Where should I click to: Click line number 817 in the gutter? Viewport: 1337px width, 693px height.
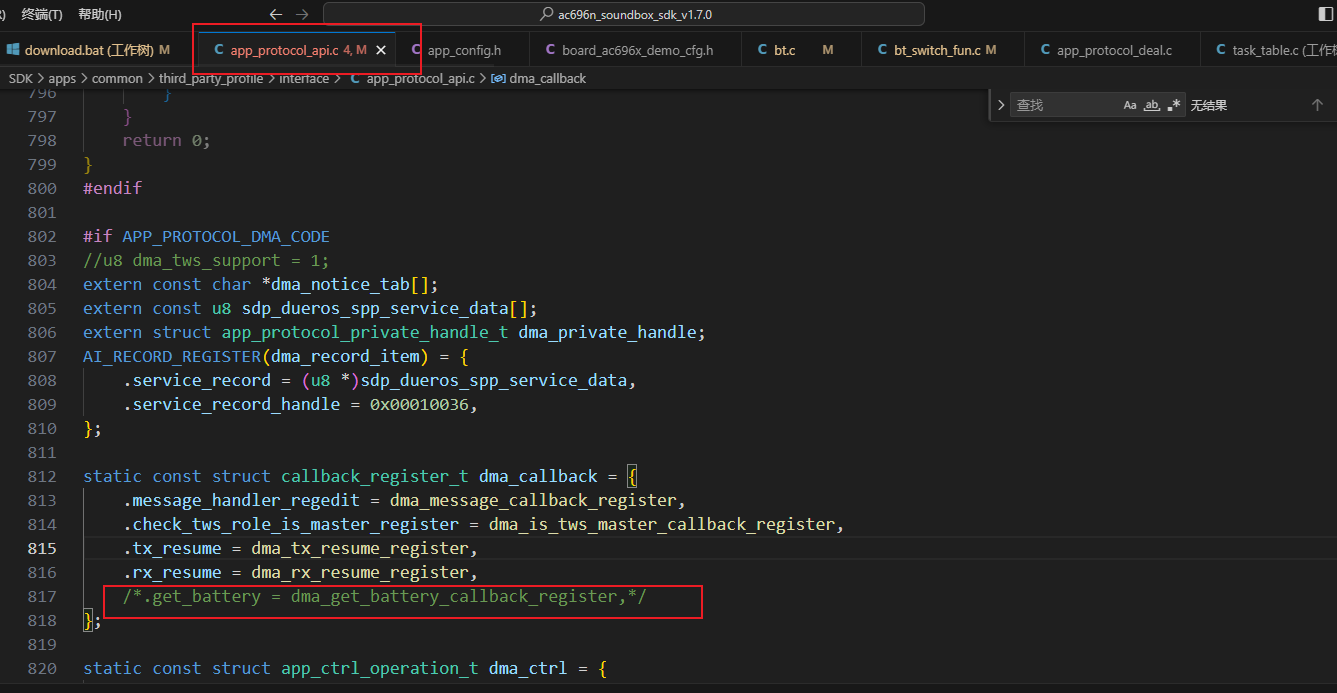[42, 596]
